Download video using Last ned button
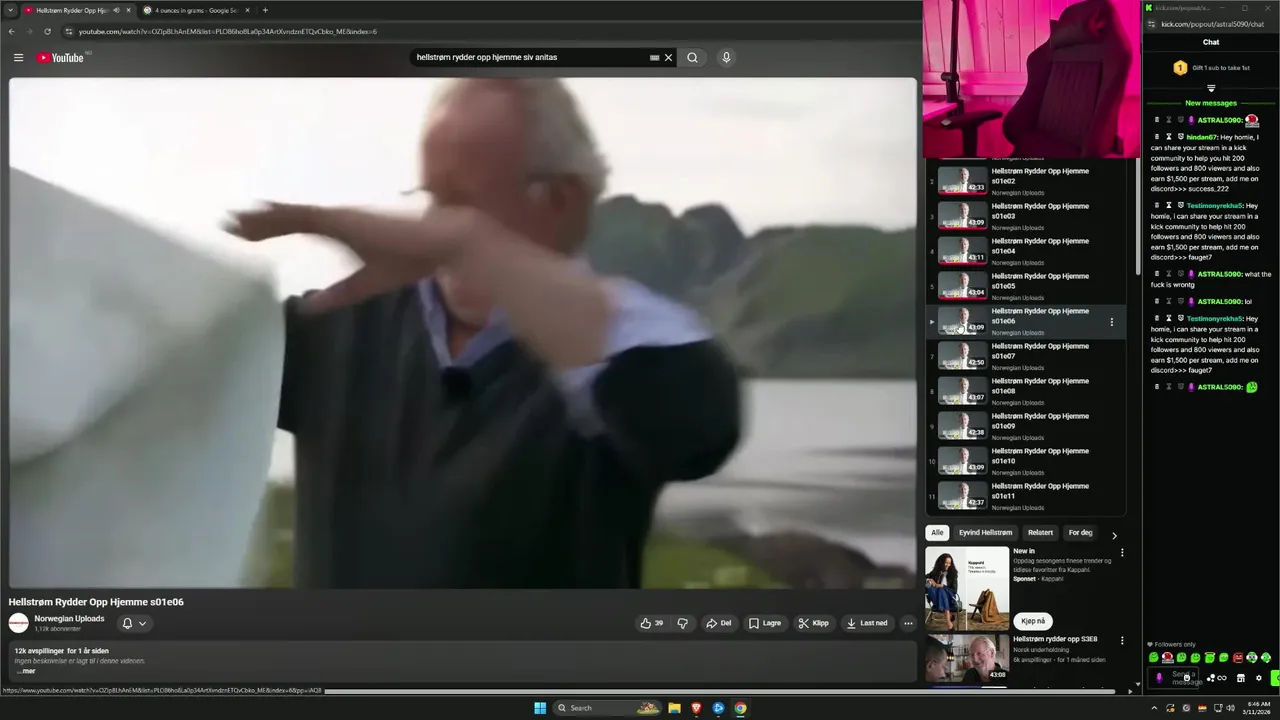1280x720 pixels. (866, 623)
